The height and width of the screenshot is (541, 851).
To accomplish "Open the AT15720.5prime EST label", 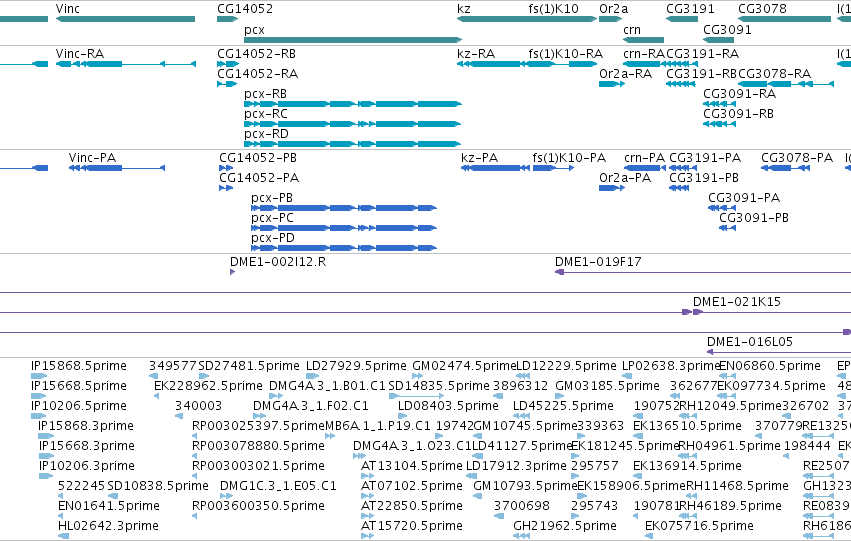I will [x=412, y=525].
